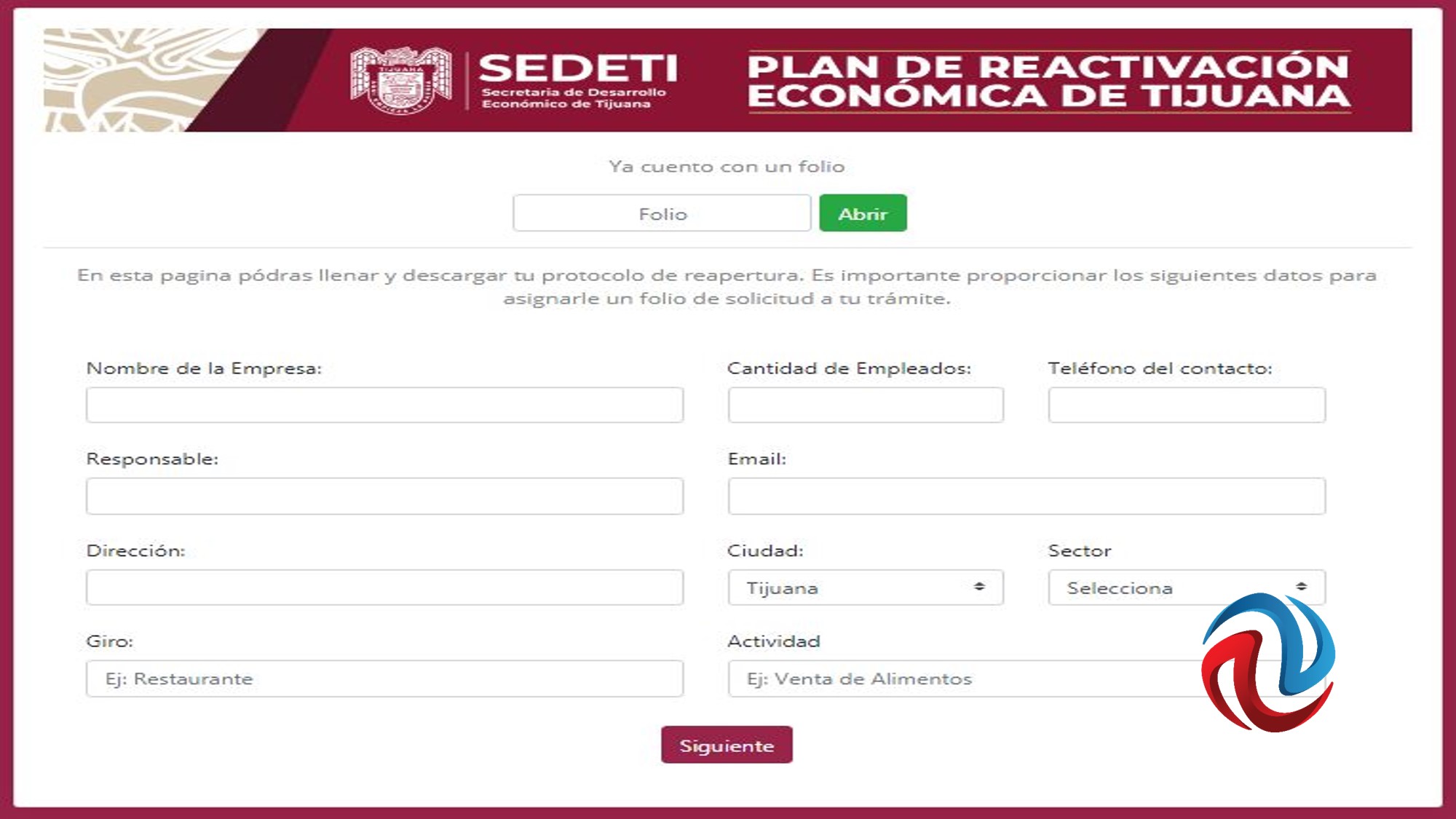Click the Nombre de la Empresa field
1456x819 pixels.
click(384, 405)
